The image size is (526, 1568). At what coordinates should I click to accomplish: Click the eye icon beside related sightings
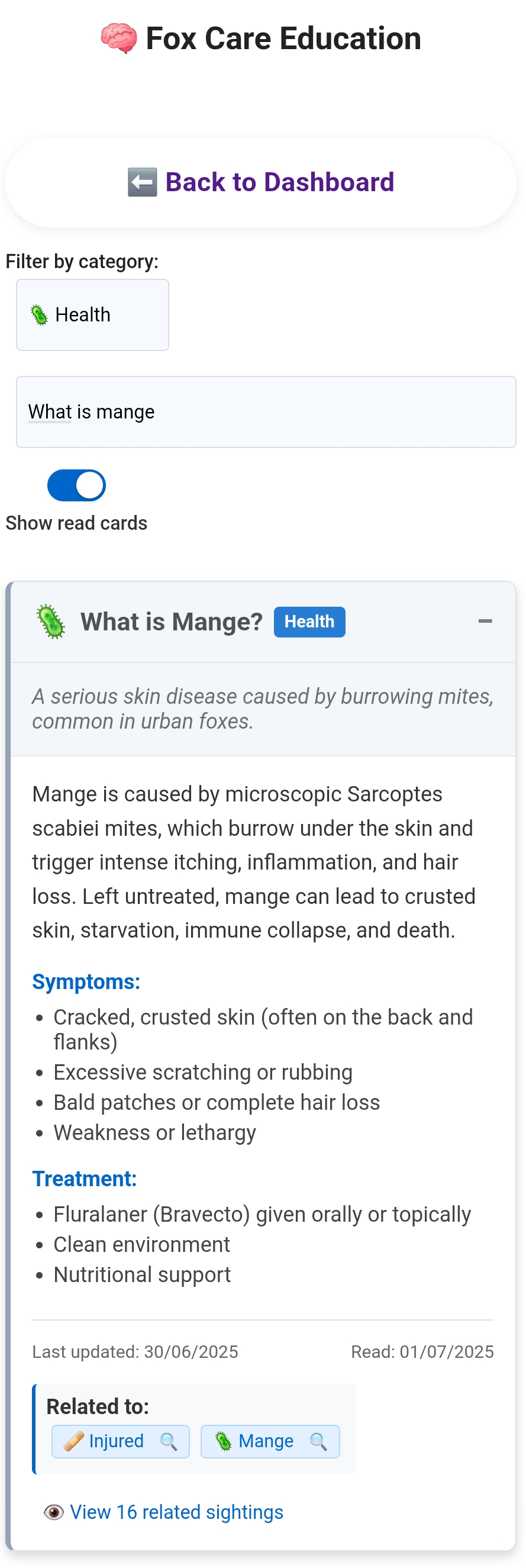53,1512
